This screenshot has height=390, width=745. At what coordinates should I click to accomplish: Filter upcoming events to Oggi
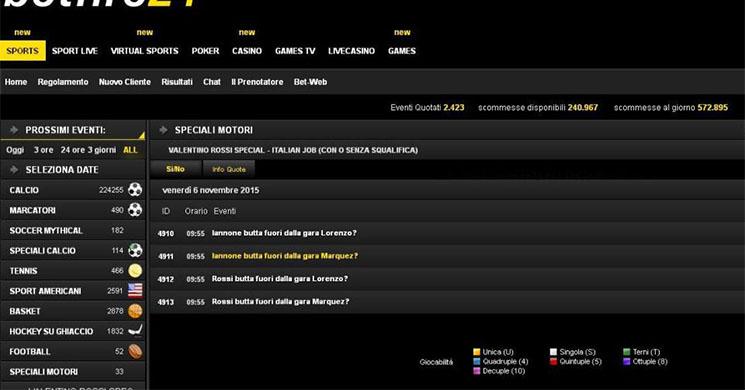[15, 150]
